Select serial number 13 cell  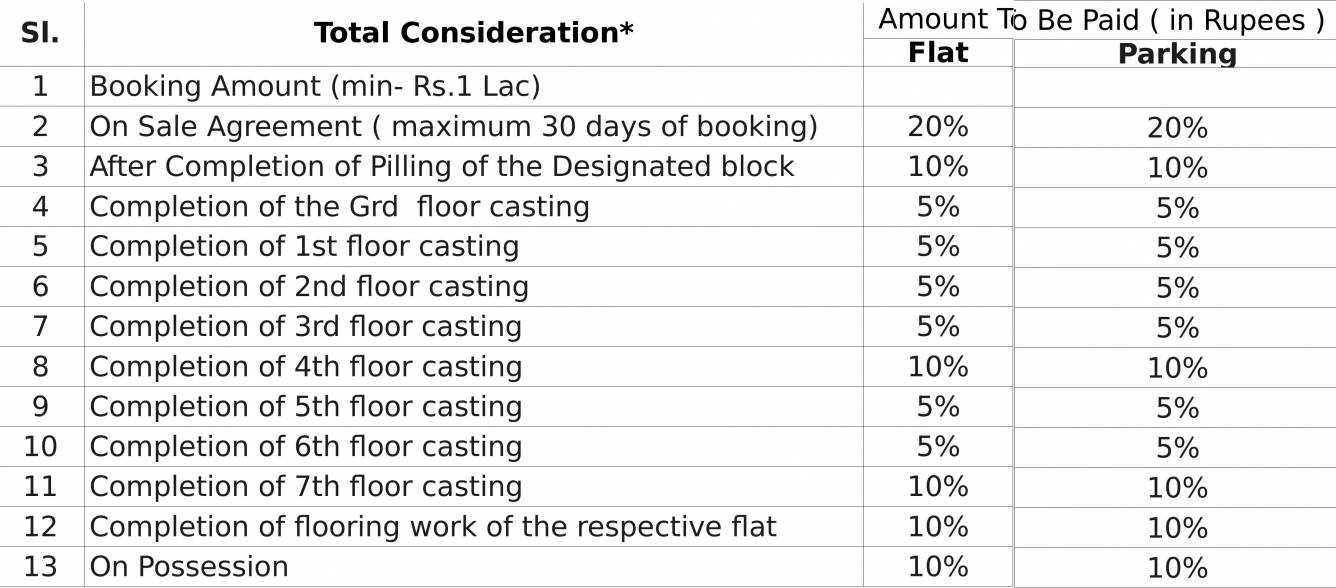(40, 566)
